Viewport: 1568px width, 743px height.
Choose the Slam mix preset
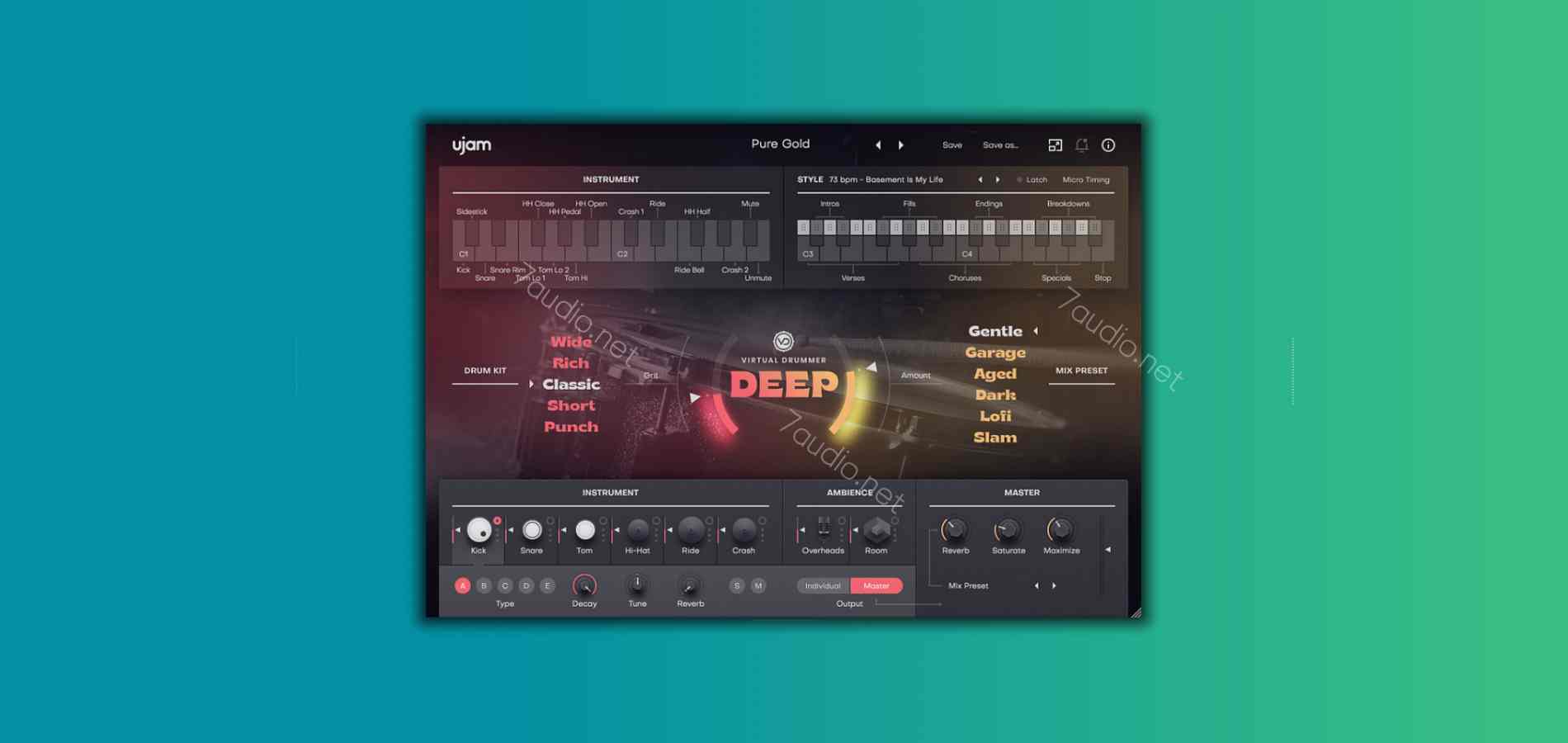point(995,438)
